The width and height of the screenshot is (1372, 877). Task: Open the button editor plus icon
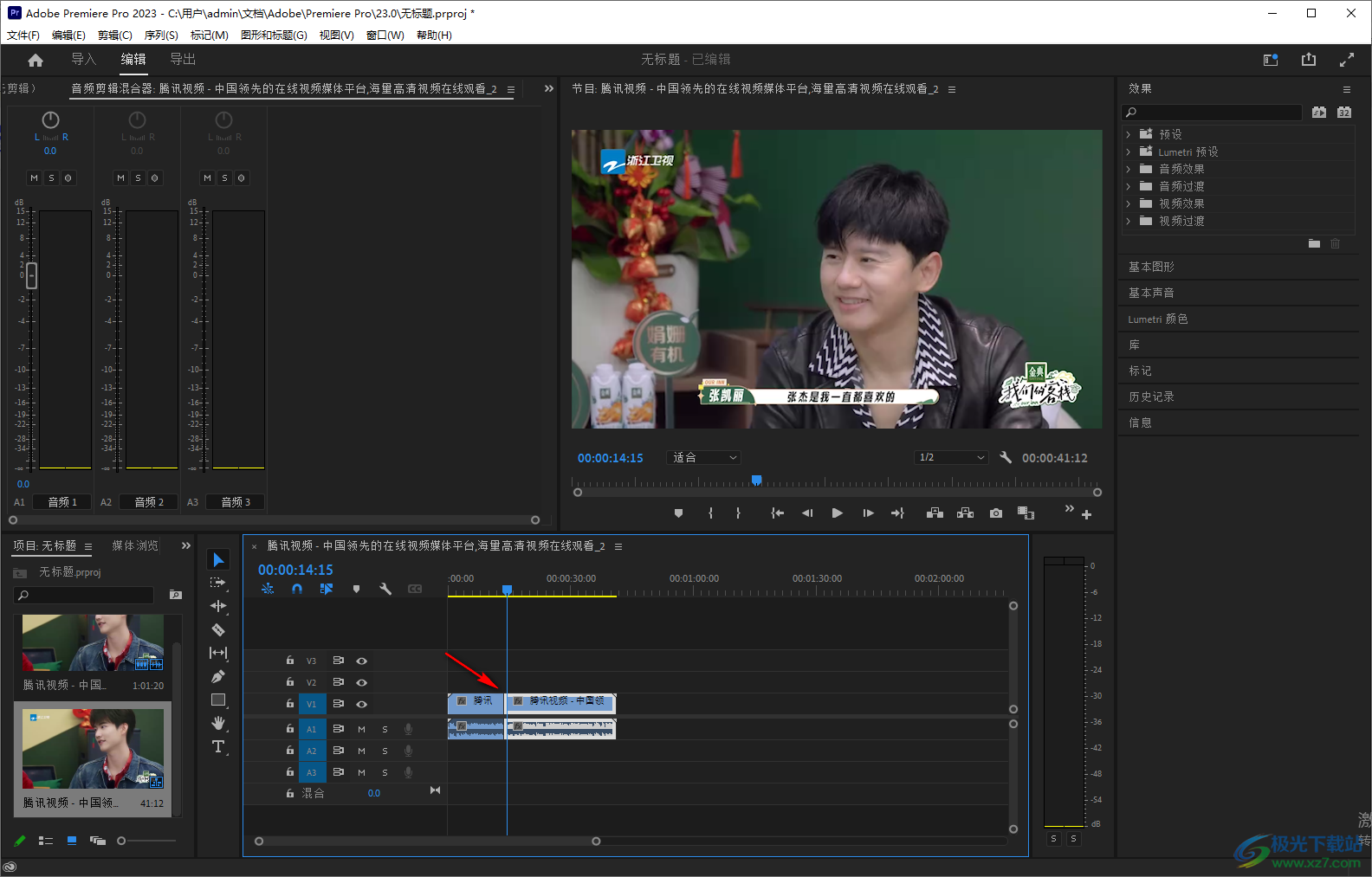(1086, 514)
